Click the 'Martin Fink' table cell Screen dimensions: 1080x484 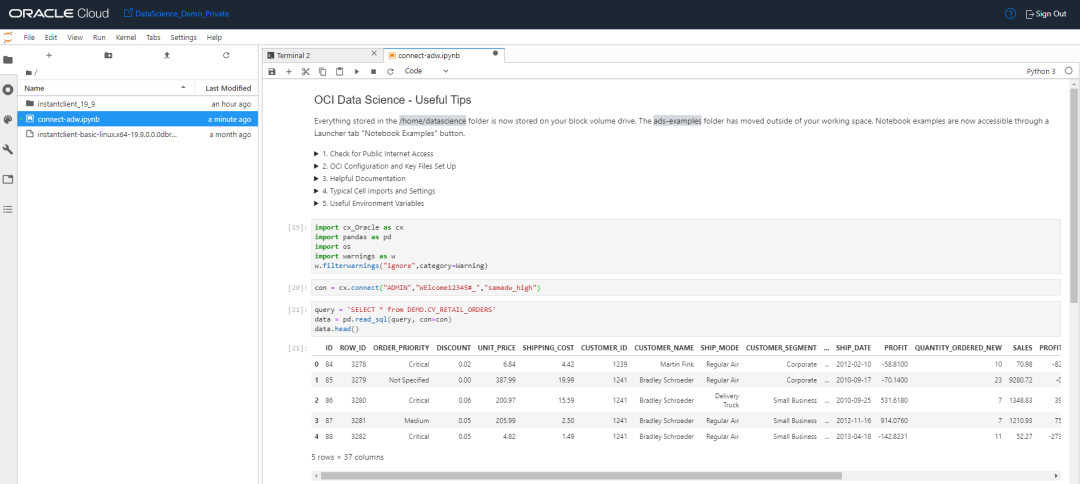tap(675, 364)
